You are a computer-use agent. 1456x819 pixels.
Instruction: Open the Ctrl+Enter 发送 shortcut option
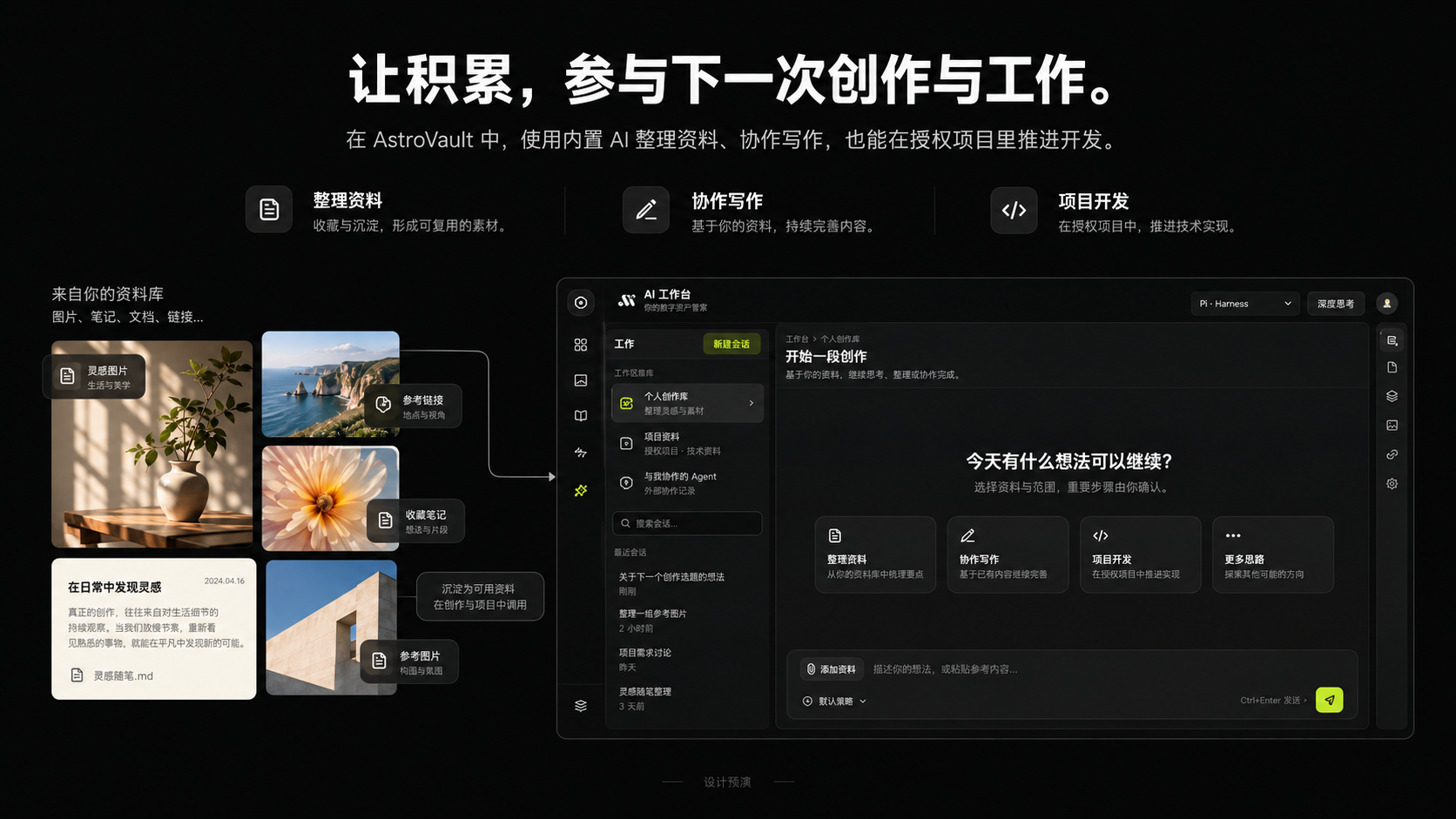tap(1273, 700)
